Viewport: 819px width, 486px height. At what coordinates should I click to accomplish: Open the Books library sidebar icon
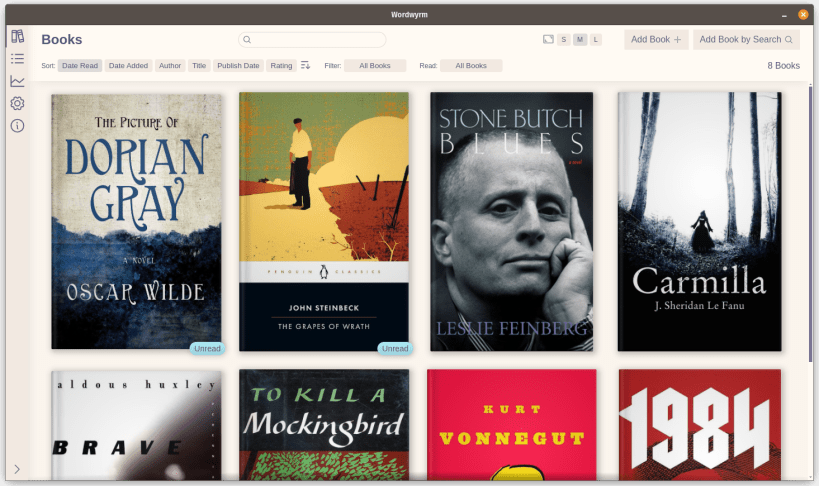point(17,36)
